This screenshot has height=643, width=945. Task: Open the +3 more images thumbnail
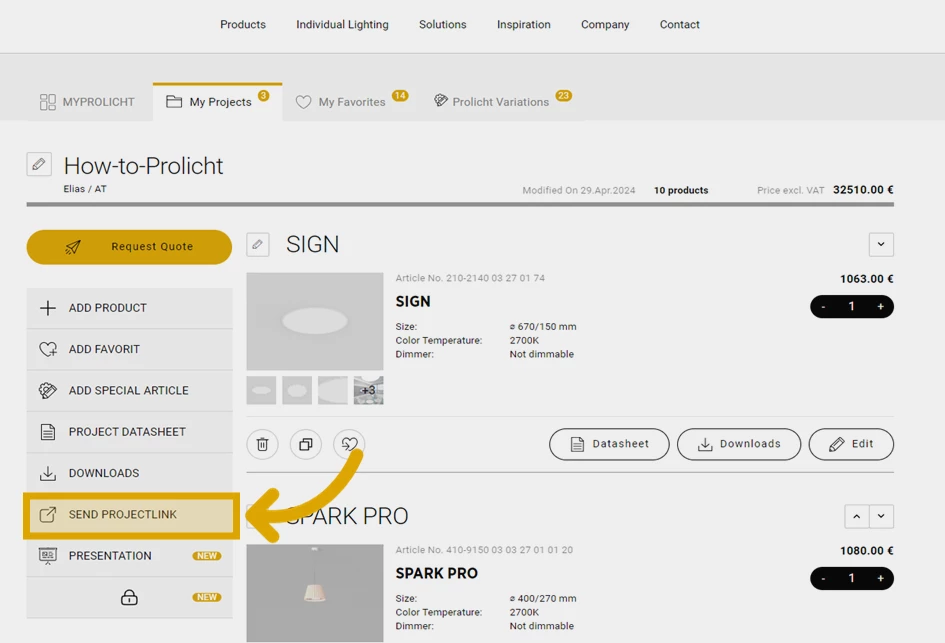368,390
